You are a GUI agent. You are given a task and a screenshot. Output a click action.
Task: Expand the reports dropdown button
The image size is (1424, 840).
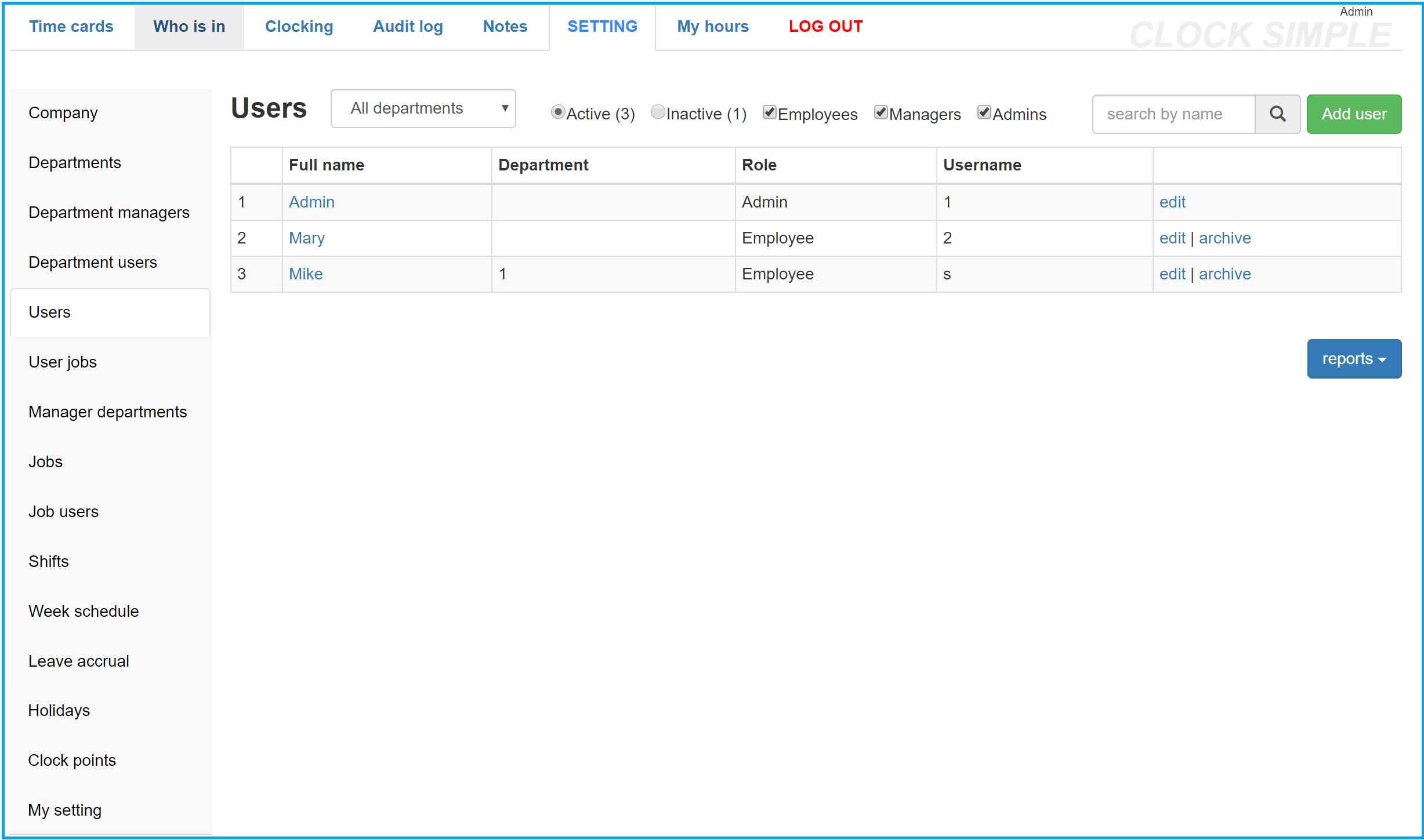tap(1354, 359)
